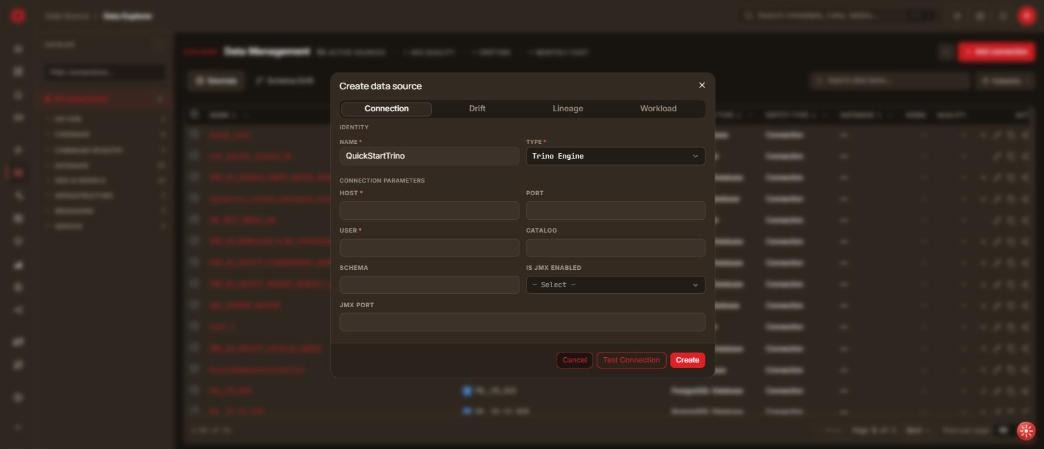Click the Create data source dialog title

pyautogui.click(x=380, y=86)
